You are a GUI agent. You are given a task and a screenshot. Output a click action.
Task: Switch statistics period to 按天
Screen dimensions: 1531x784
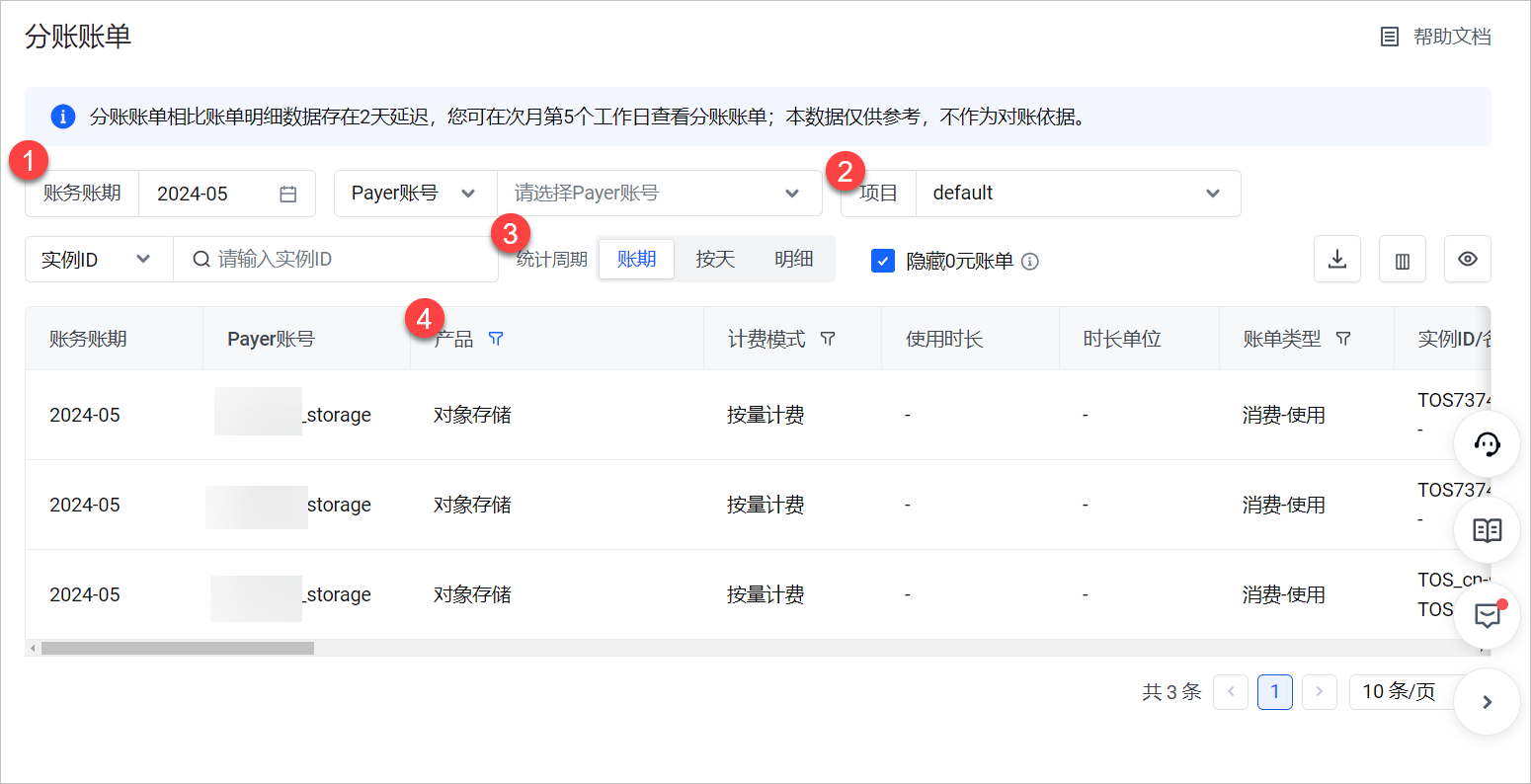(x=715, y=259)
